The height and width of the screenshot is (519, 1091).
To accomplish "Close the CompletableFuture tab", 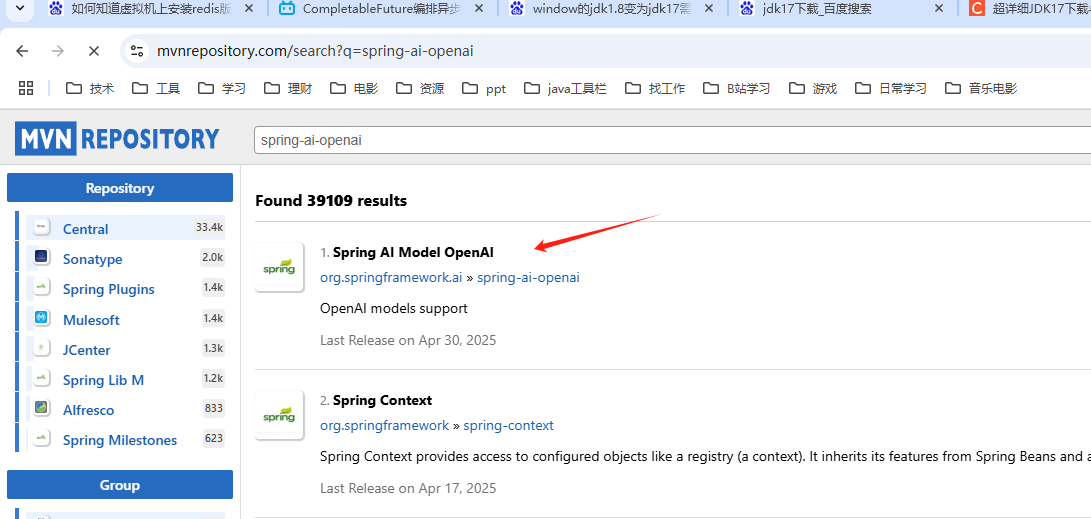I will point(479,9).
